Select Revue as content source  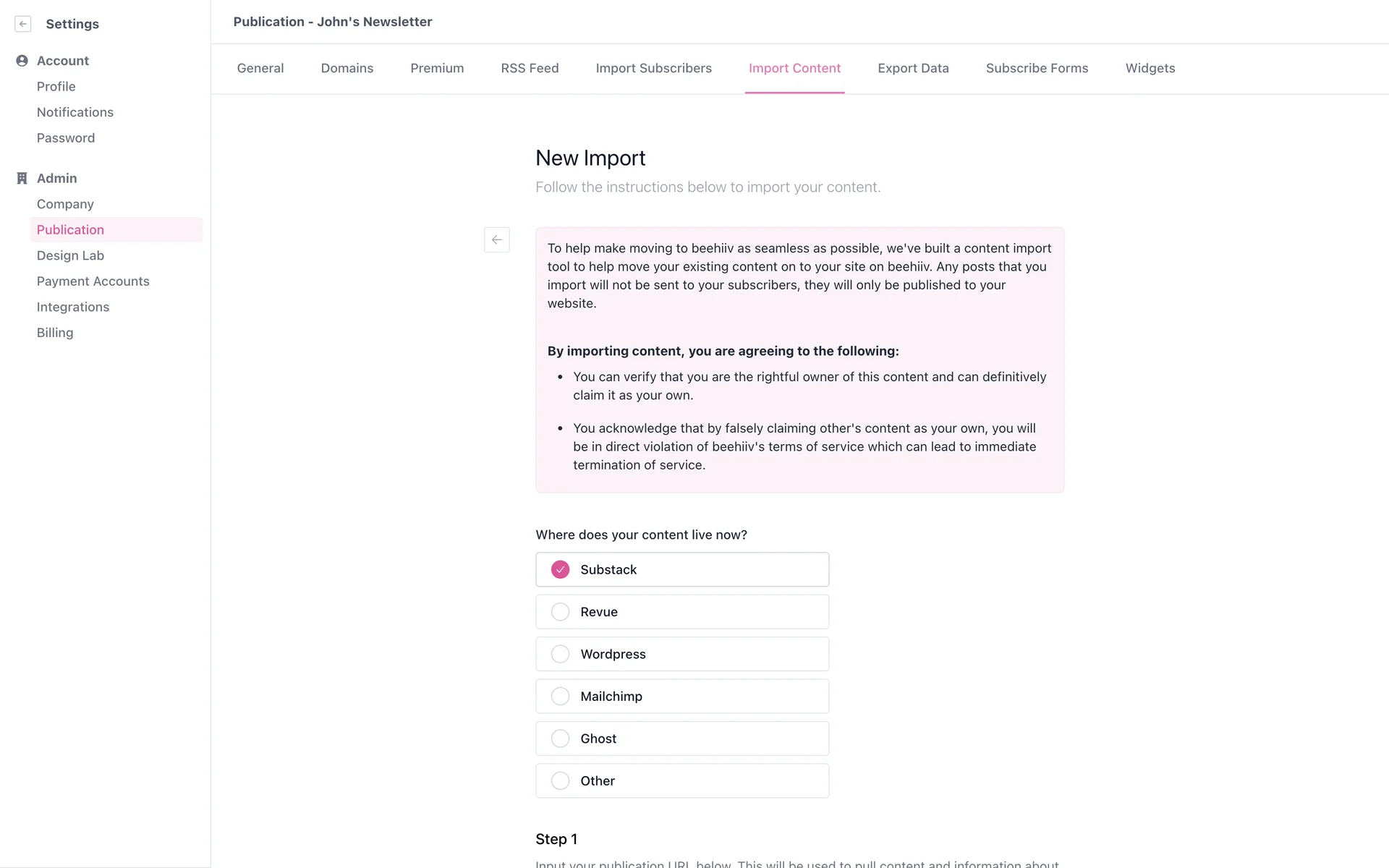click(x=560, y=612)
